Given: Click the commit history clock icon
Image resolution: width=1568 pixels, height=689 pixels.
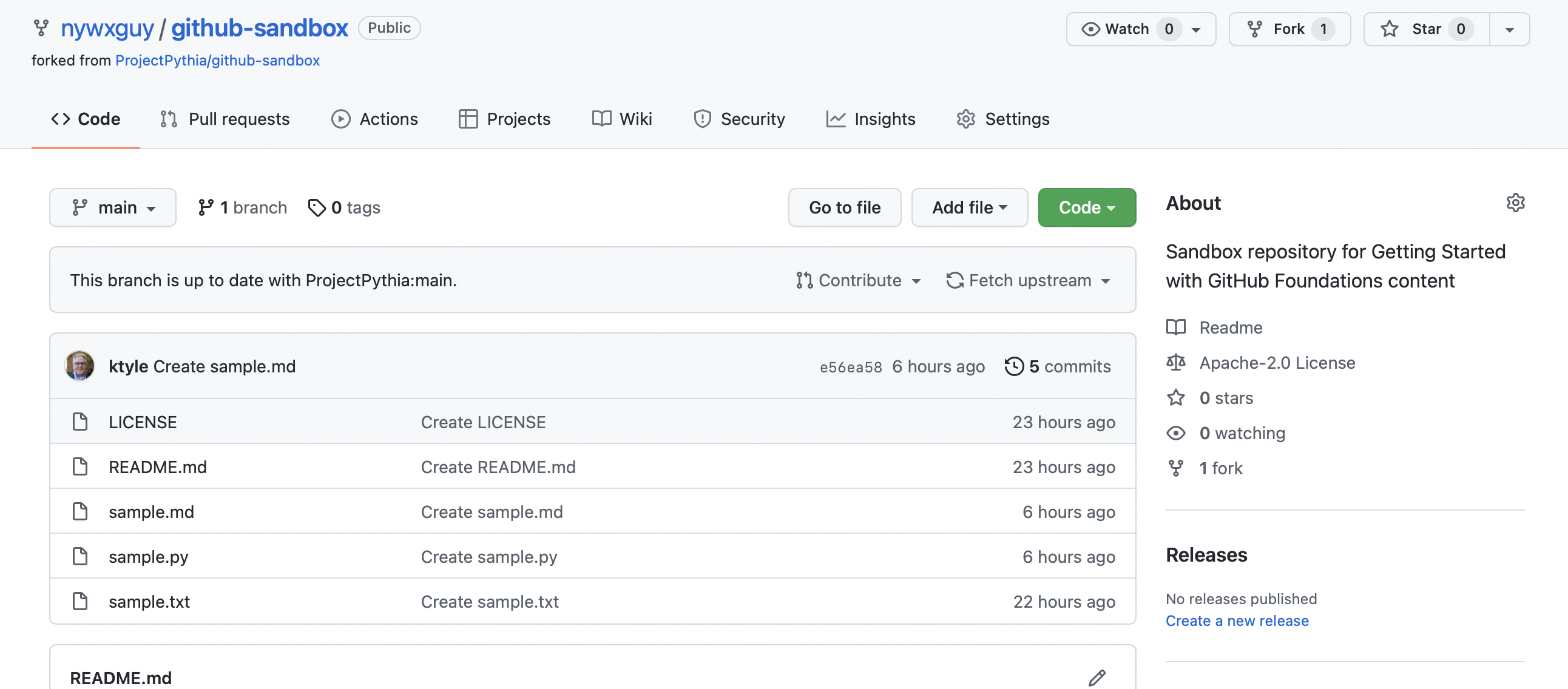Looking at the screenshot, I should pyautogui.click(x=1013, y=366).
